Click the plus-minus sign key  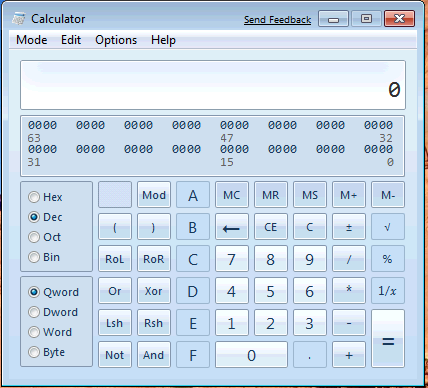[349, 227]
